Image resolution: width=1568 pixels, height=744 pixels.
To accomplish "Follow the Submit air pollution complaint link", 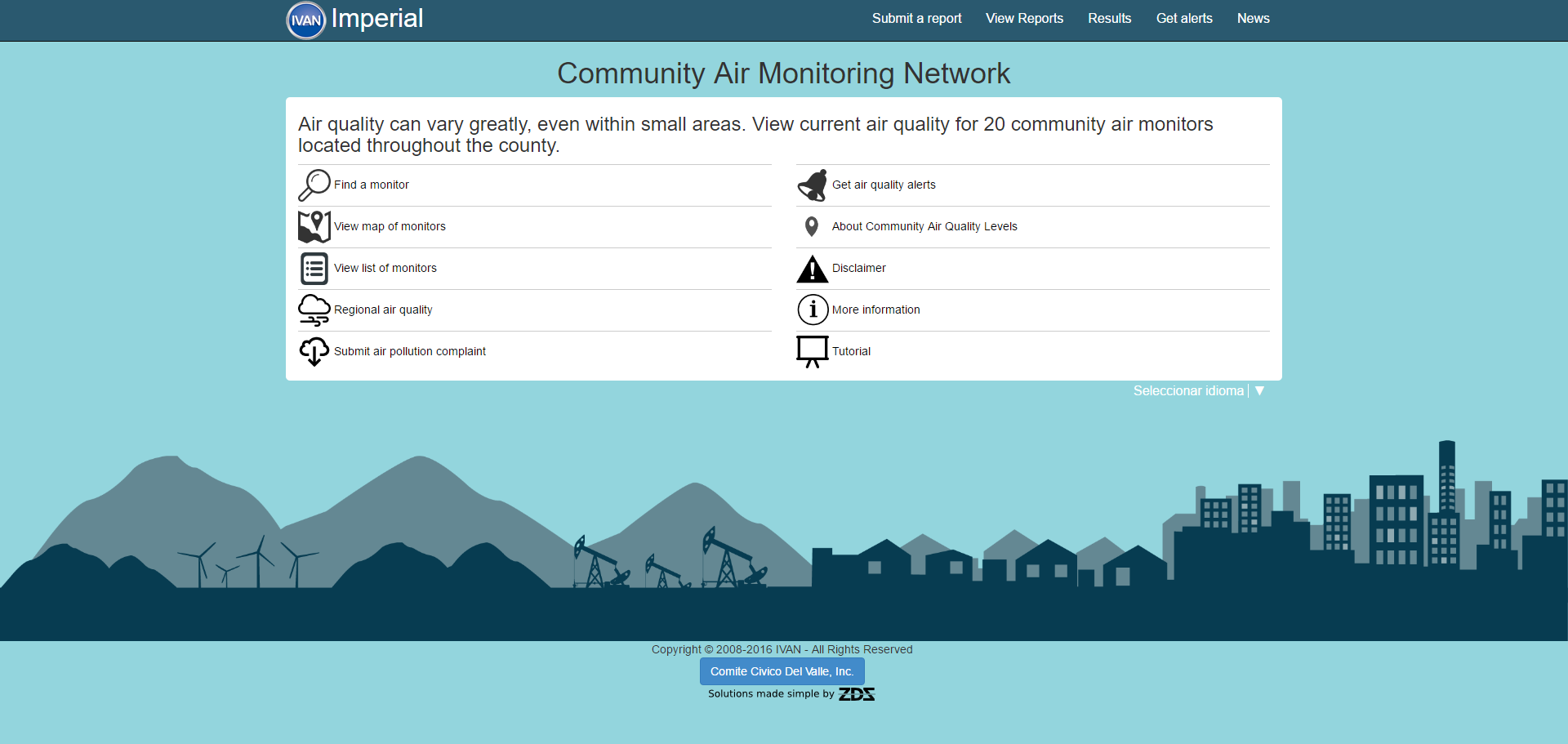I will (409, 351).
